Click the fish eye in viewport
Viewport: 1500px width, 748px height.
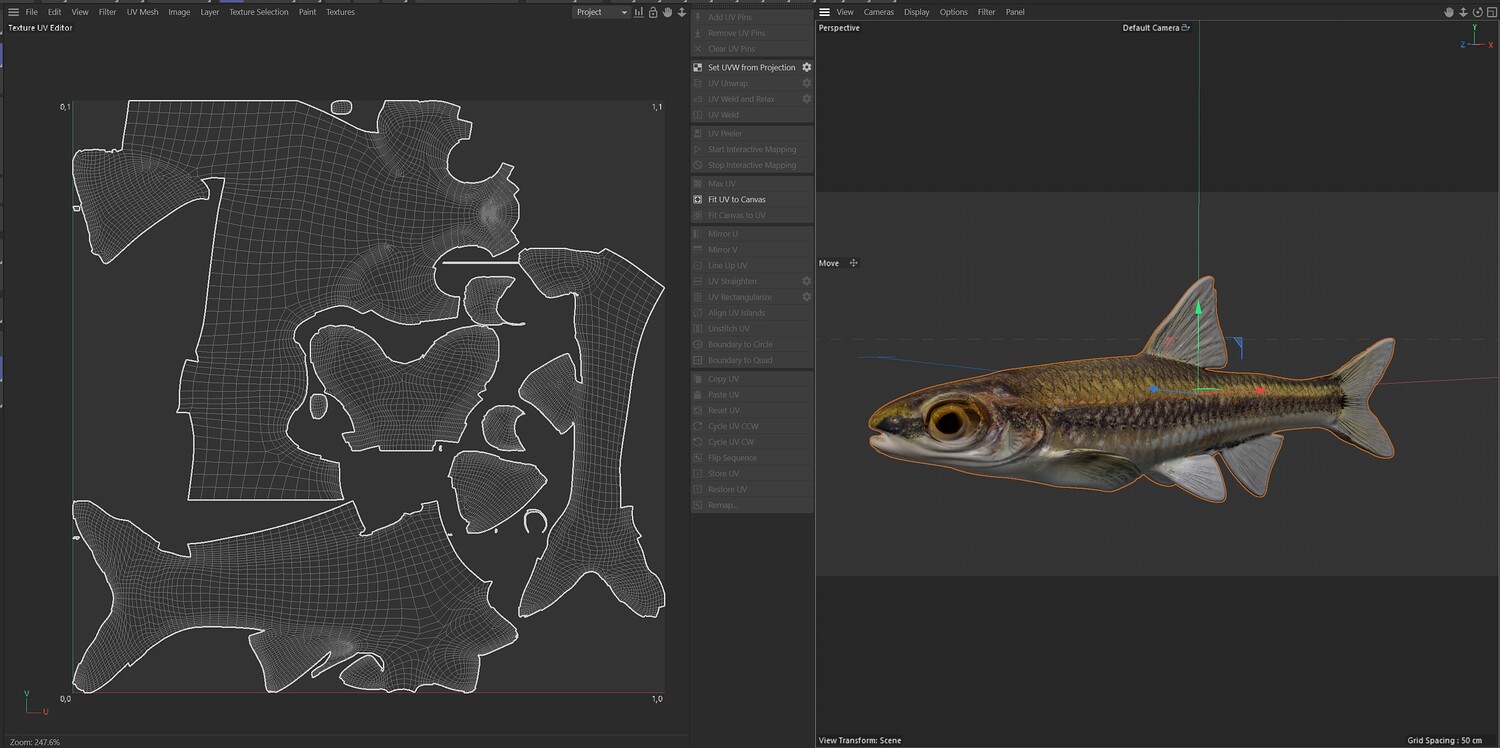pos(948,420)
